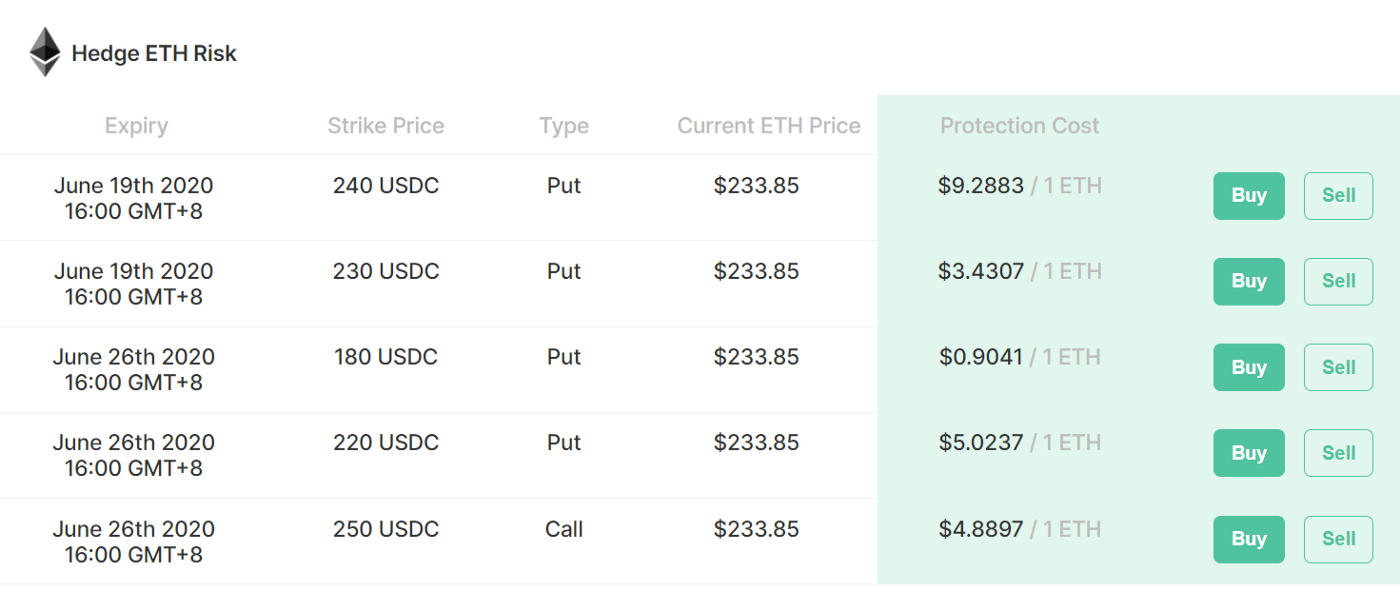Click the Current ETH Price header

pyautogui.click(x=769, y=126)
